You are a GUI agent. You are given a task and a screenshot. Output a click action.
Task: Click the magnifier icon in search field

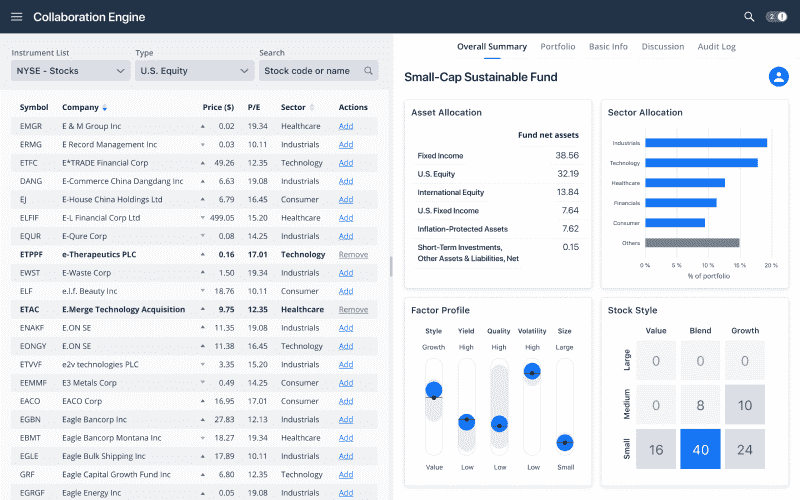(x=369, y=71)
